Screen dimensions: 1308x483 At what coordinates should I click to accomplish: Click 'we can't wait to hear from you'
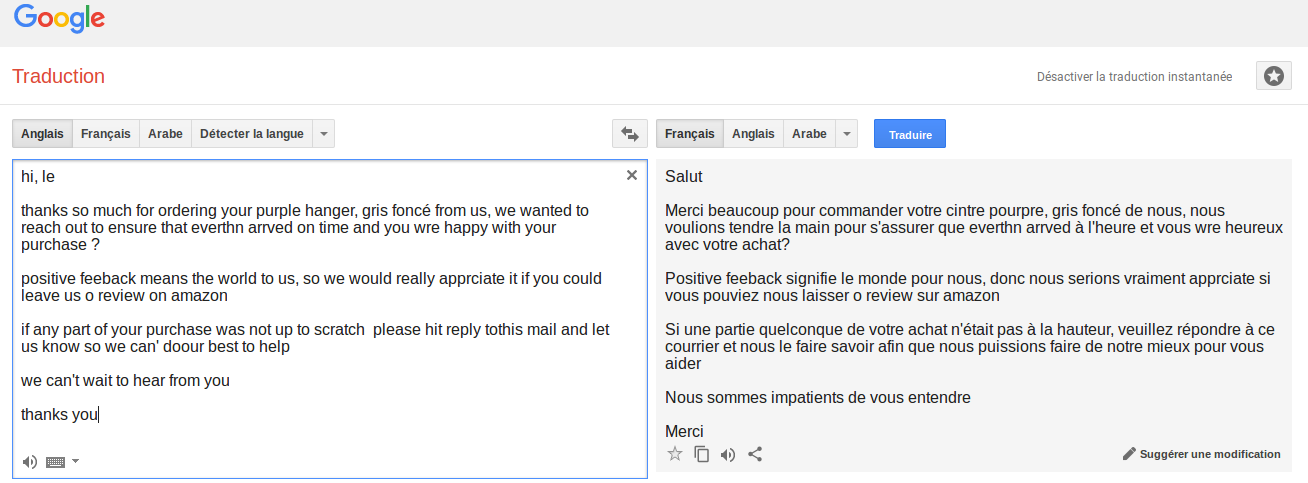click(x=125, y=380)
